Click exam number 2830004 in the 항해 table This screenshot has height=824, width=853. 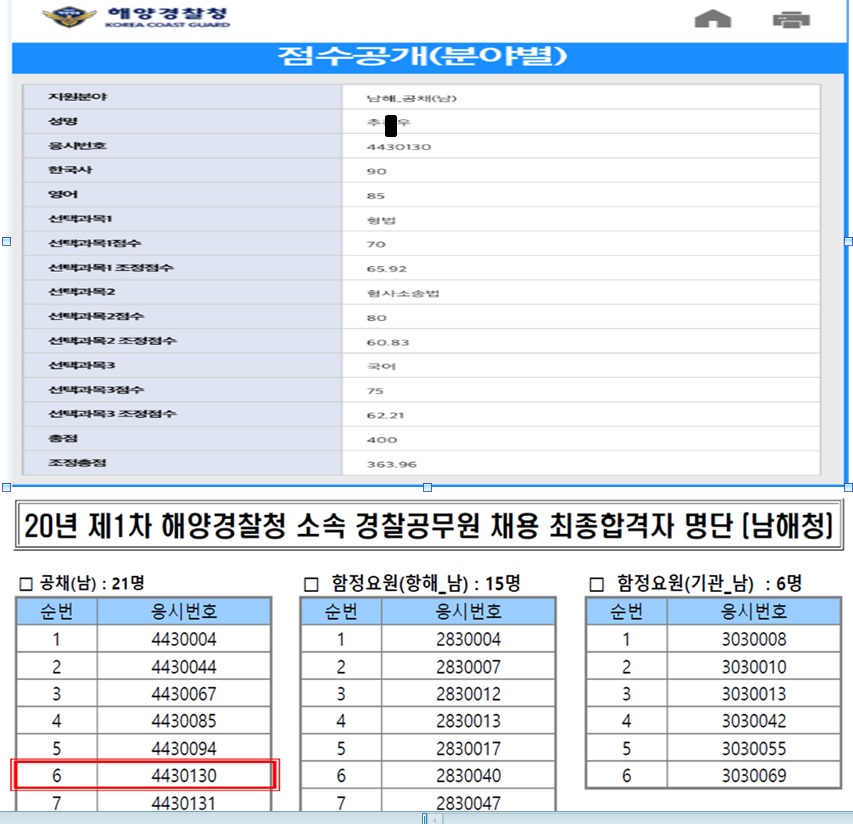468,640
